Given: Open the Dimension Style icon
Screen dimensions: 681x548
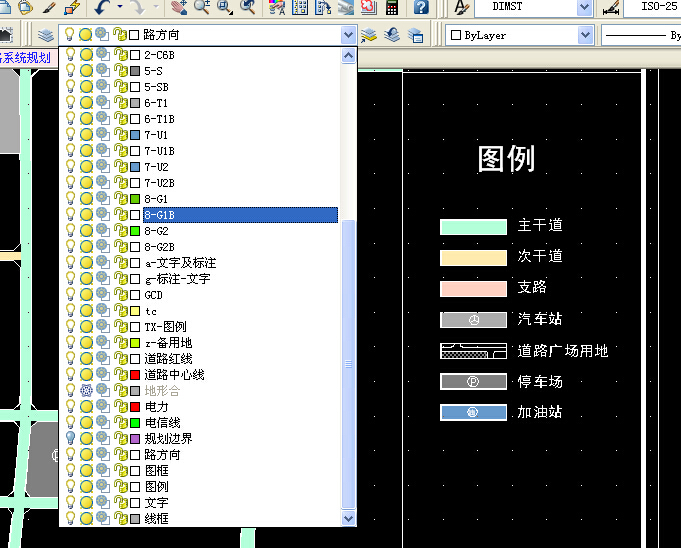Looking at the screenshot, I should pos(611,8).
